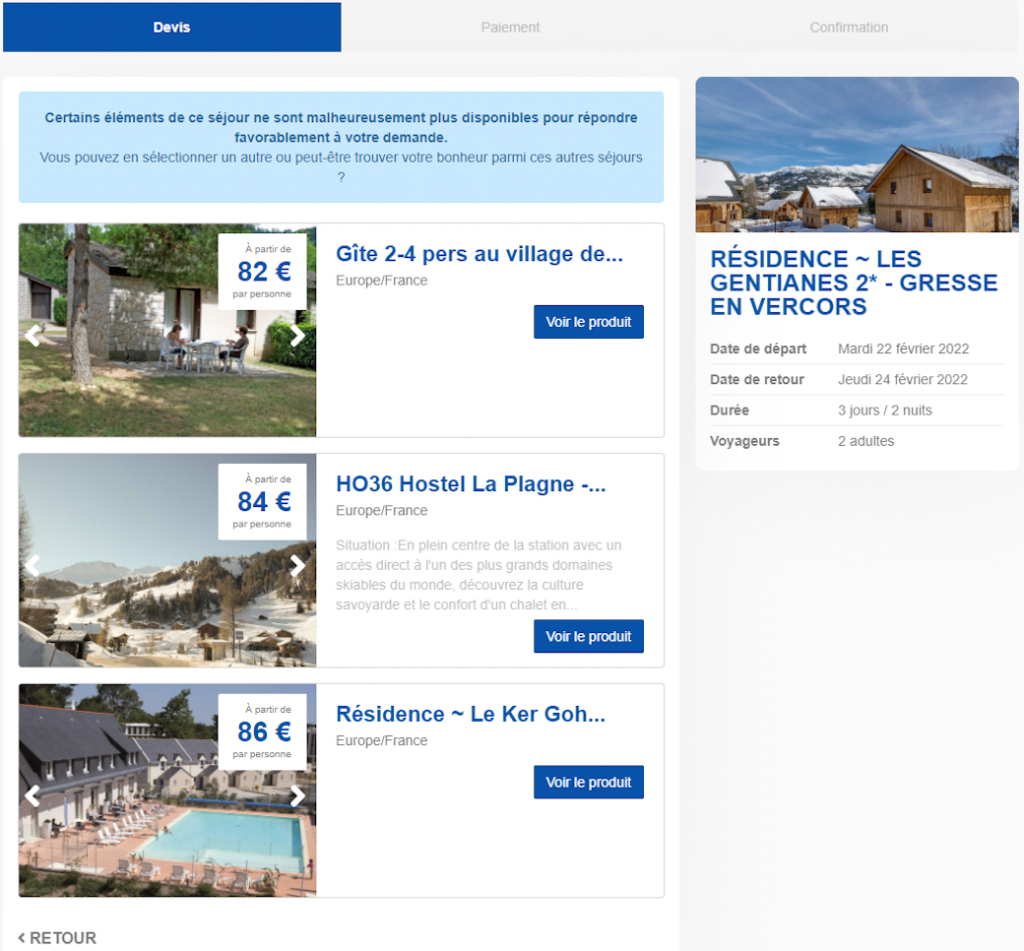Open the Confirmation step tab
1024x951 pixels.
click(848, 27)
